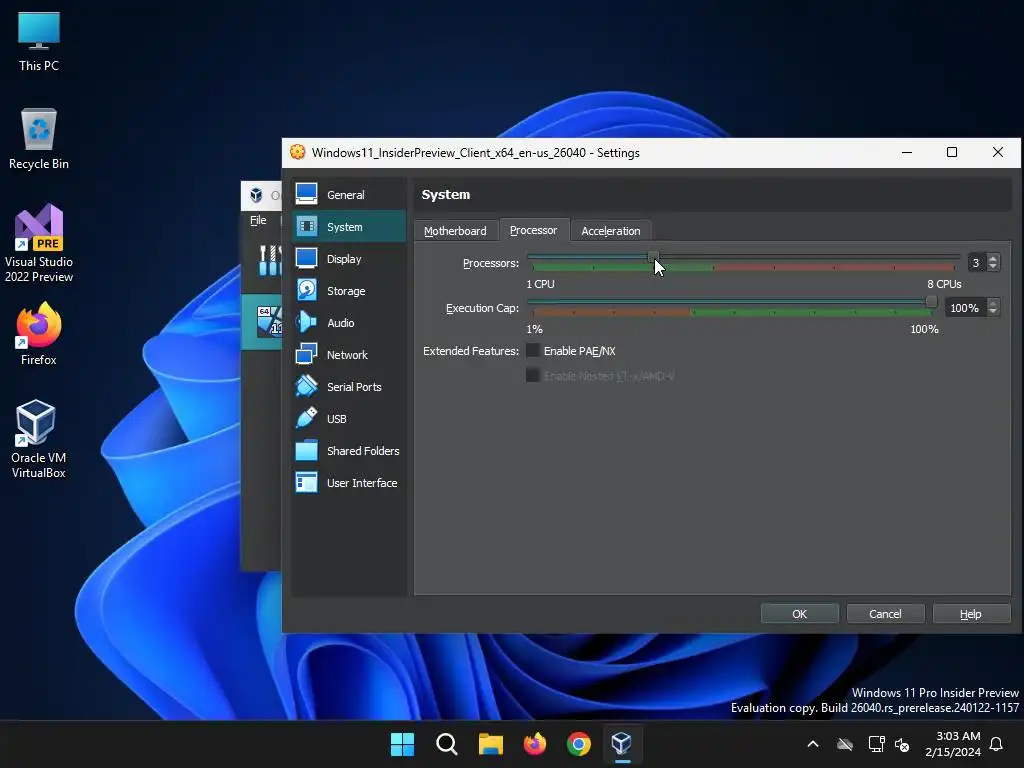1024x768 pixels.
Task: Click the This PC desktop icon
Action: click(x=38, y=41)
